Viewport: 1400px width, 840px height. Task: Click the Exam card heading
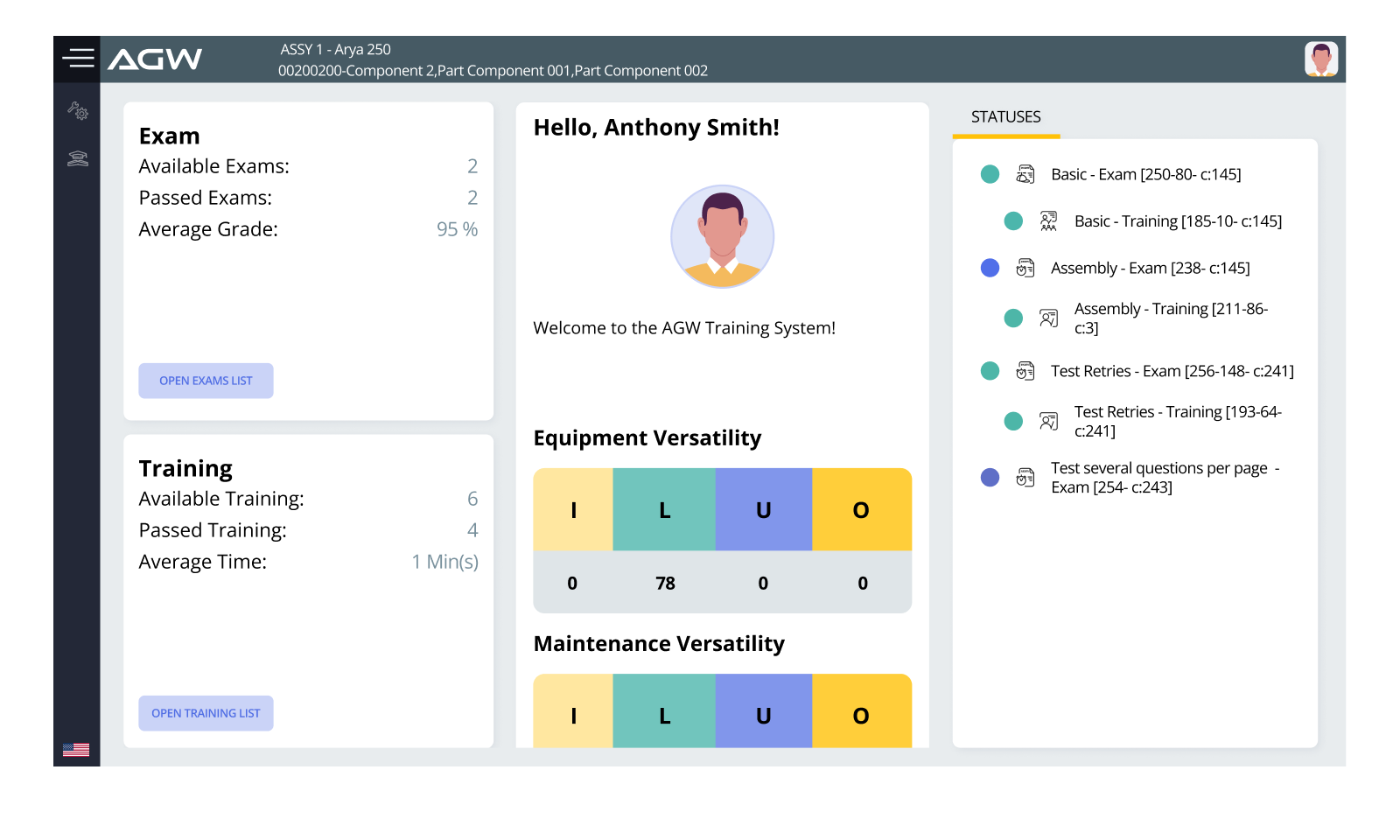pos(170,136)
